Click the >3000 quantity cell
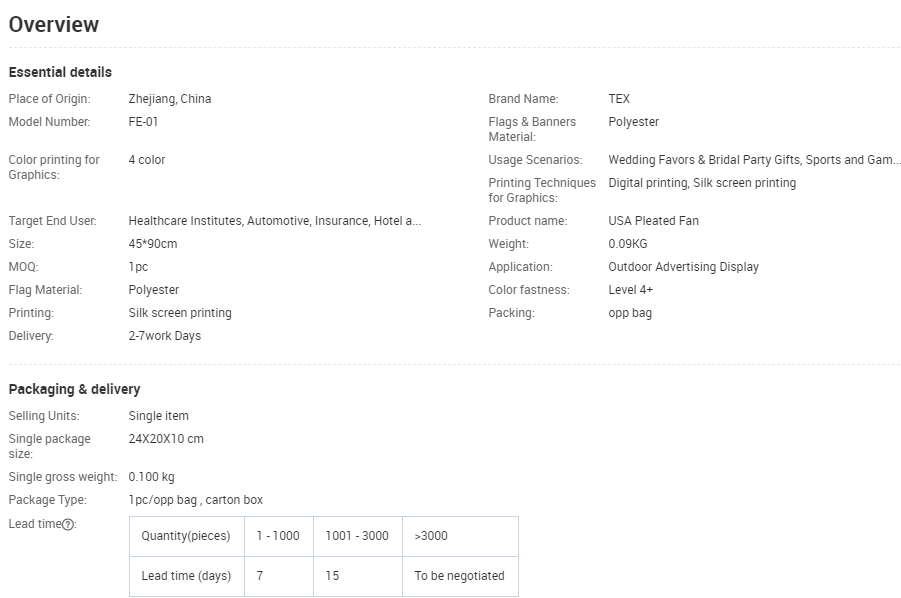 point(431,536)
